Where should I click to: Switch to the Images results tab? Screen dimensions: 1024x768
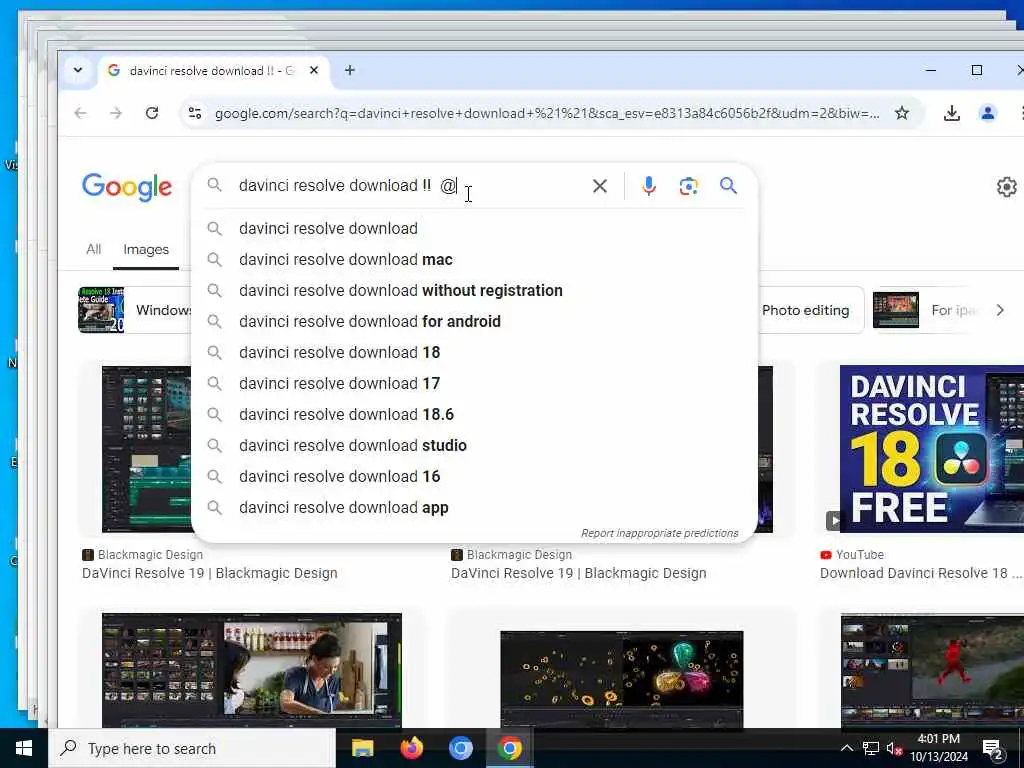146,249
